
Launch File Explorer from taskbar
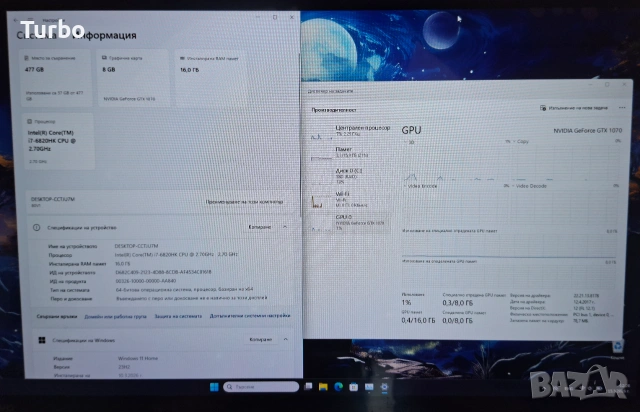pos(323,387)
